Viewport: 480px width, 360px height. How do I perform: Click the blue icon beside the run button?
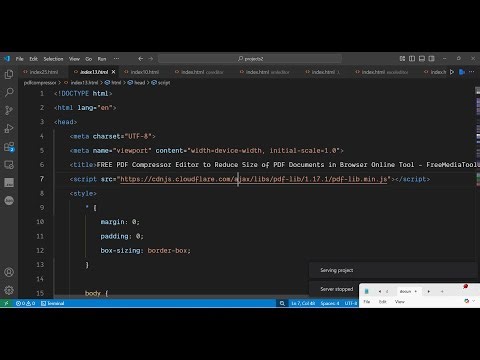tap(462, 72)
